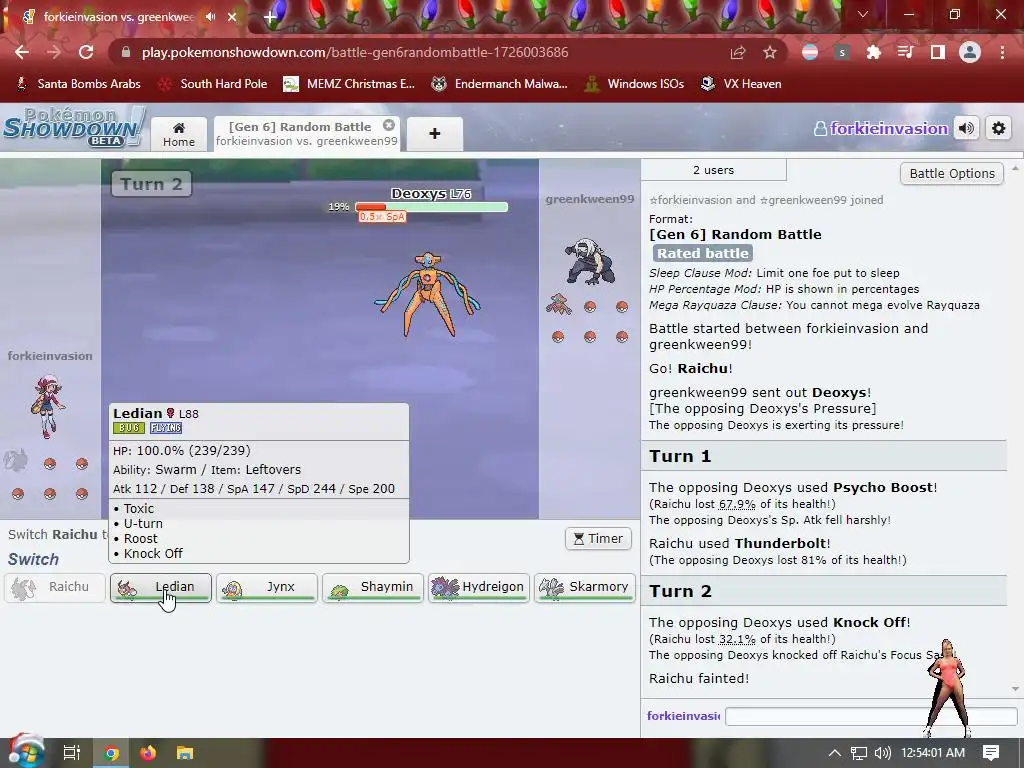Share the page via the share icon
1024x768 pixels.
point(738,52)
